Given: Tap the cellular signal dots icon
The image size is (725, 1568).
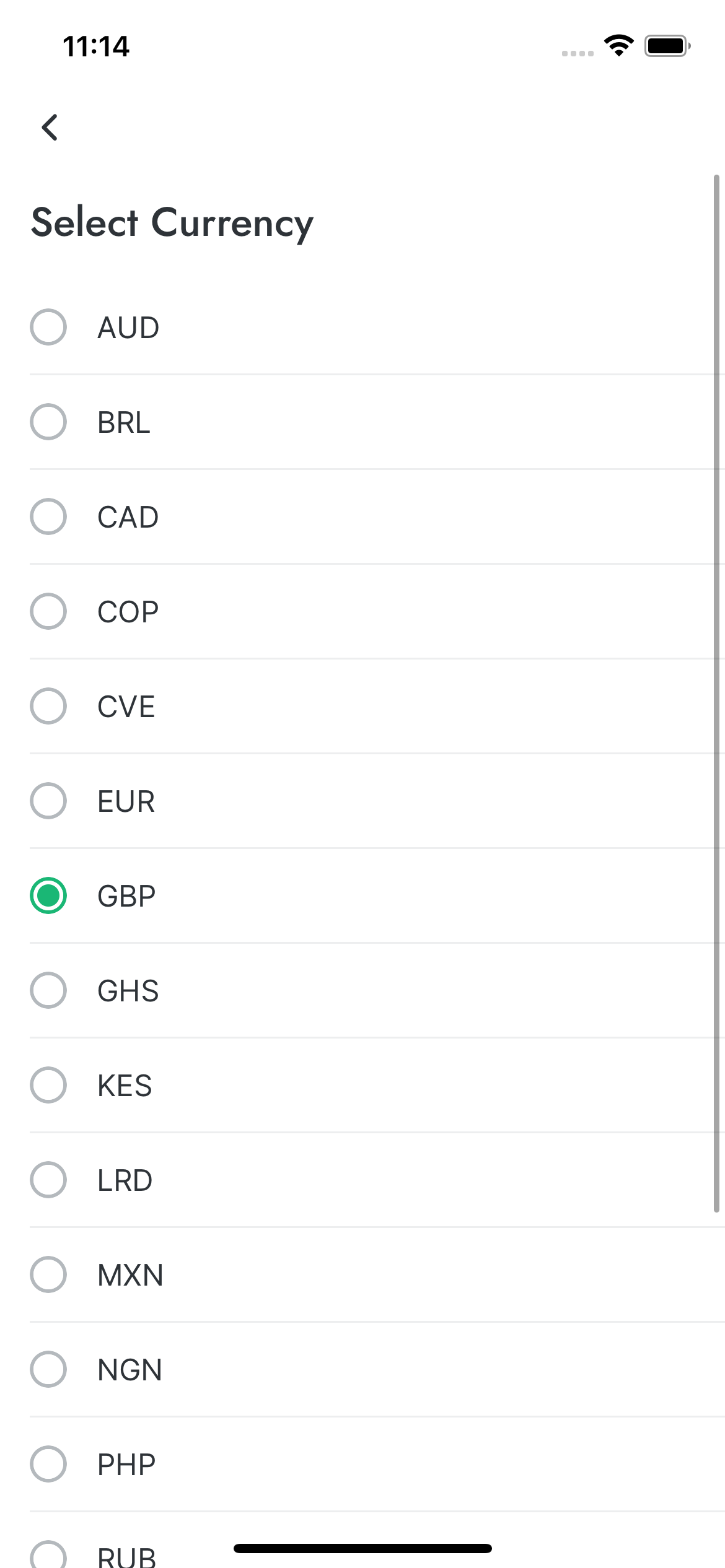Looking at the screenshot, I should click(577, 53).
